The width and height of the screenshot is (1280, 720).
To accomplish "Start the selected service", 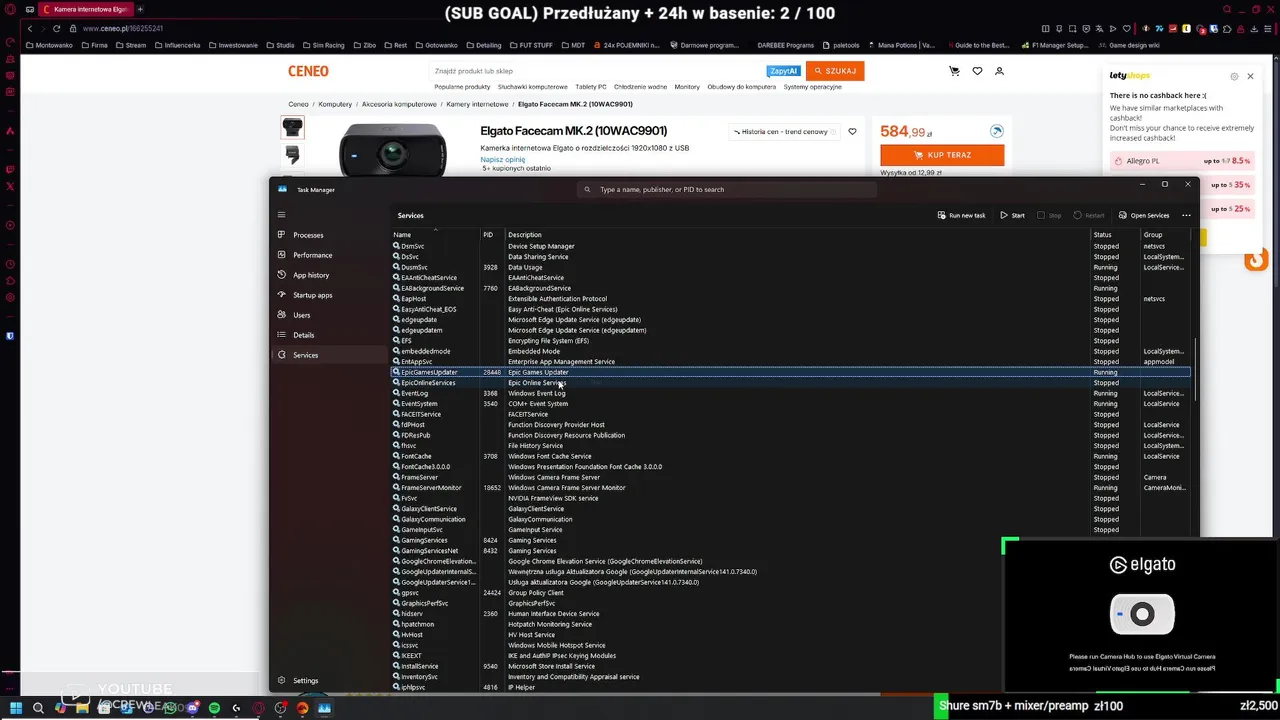I will [x=1012, y=215].
